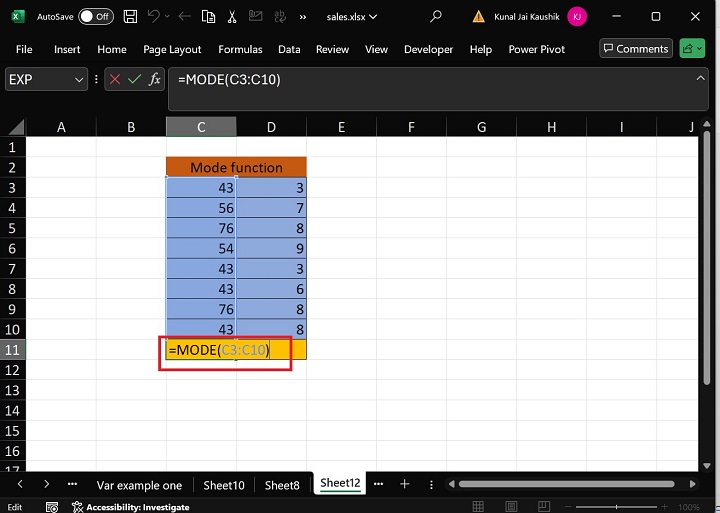Switch to the Home ribbon tab

click(x=112, y=49)
